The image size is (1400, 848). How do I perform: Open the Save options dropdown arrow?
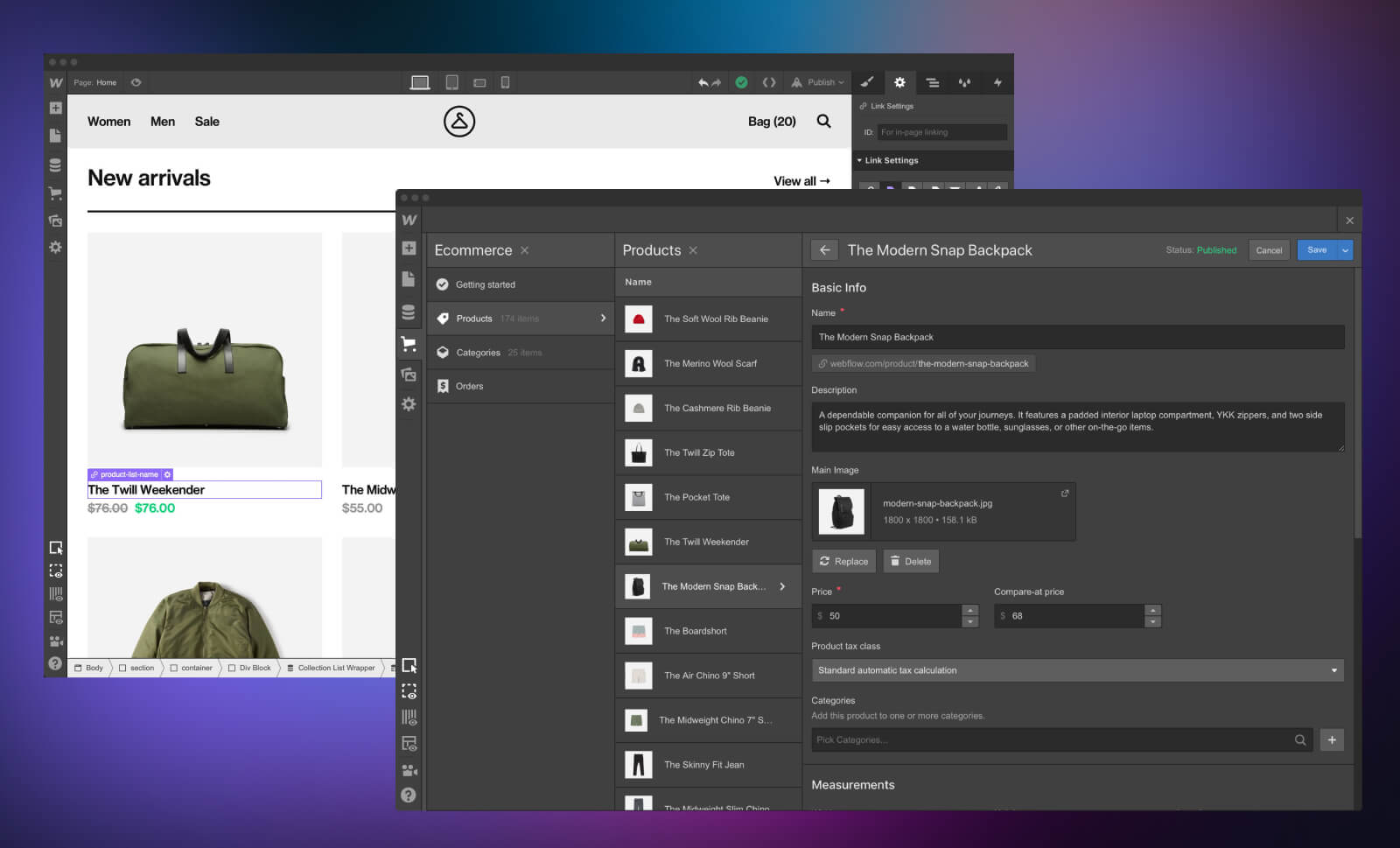[1346, 250]
